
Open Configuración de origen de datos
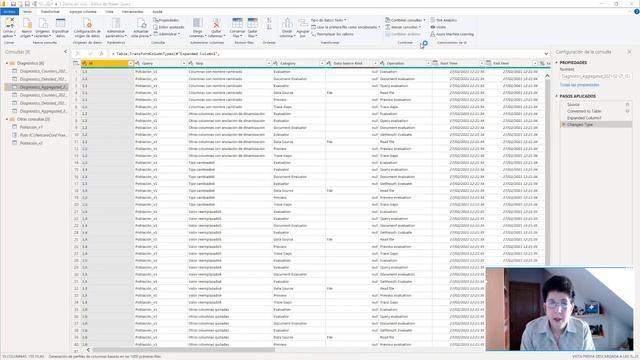tap(87, 28)
